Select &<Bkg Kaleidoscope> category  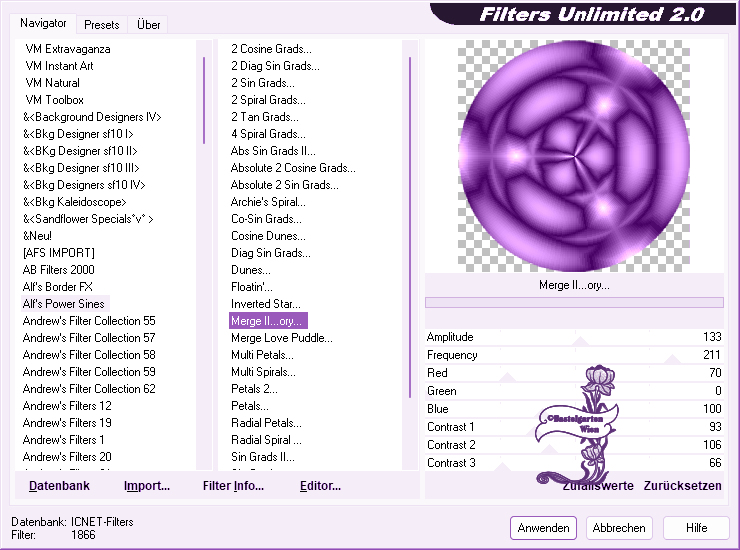click(75, 202)
